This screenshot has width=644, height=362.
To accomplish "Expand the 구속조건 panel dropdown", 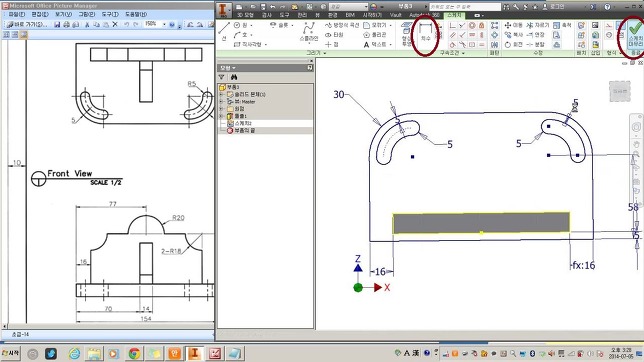I will 452,53.
